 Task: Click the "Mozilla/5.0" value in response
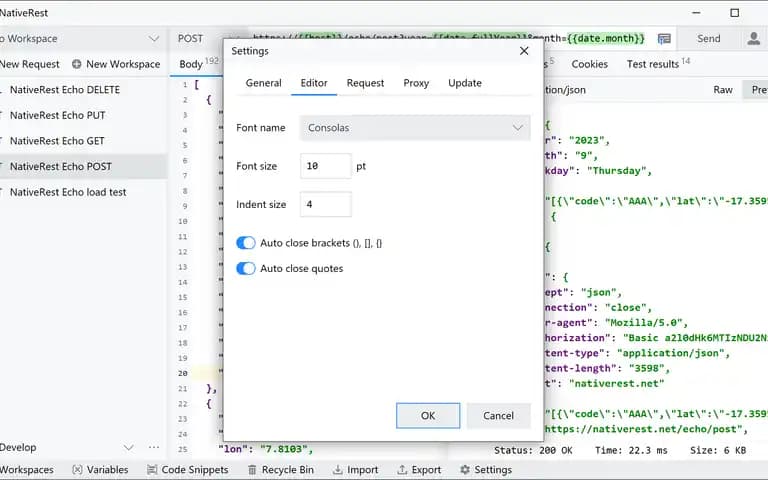coord(646,323)
